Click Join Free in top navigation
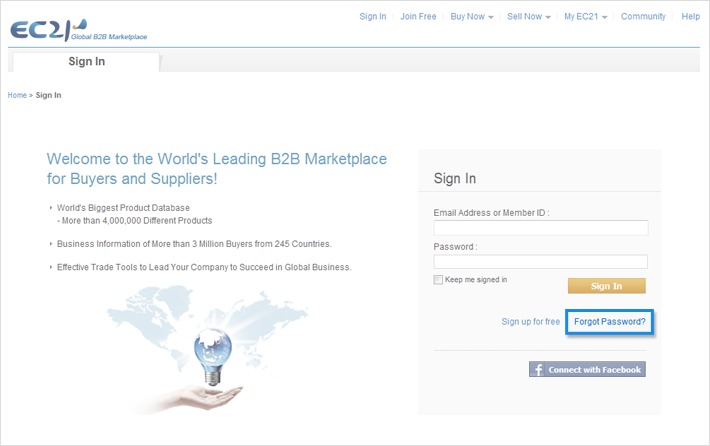This screenshot has height=446, width=710. coord(418,17)
